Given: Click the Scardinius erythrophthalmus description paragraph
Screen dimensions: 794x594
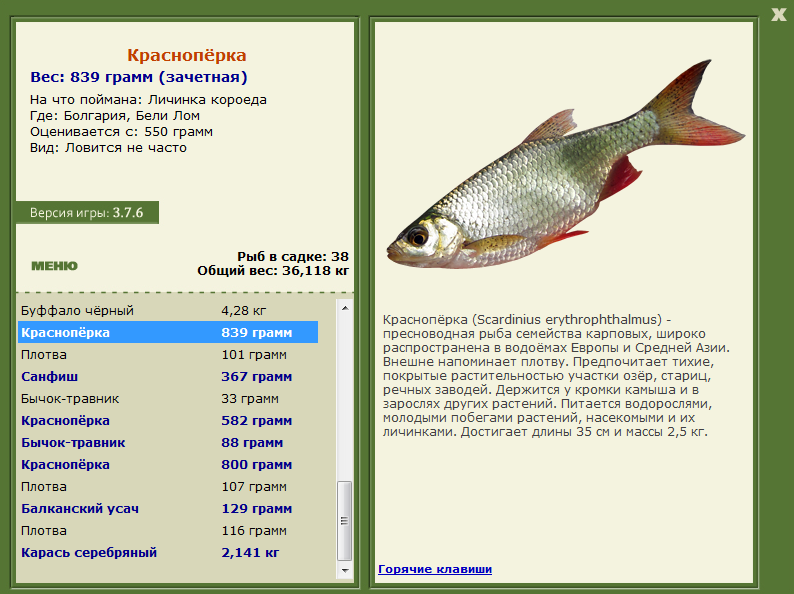Looking at the screenshot, I should point(556,376).
